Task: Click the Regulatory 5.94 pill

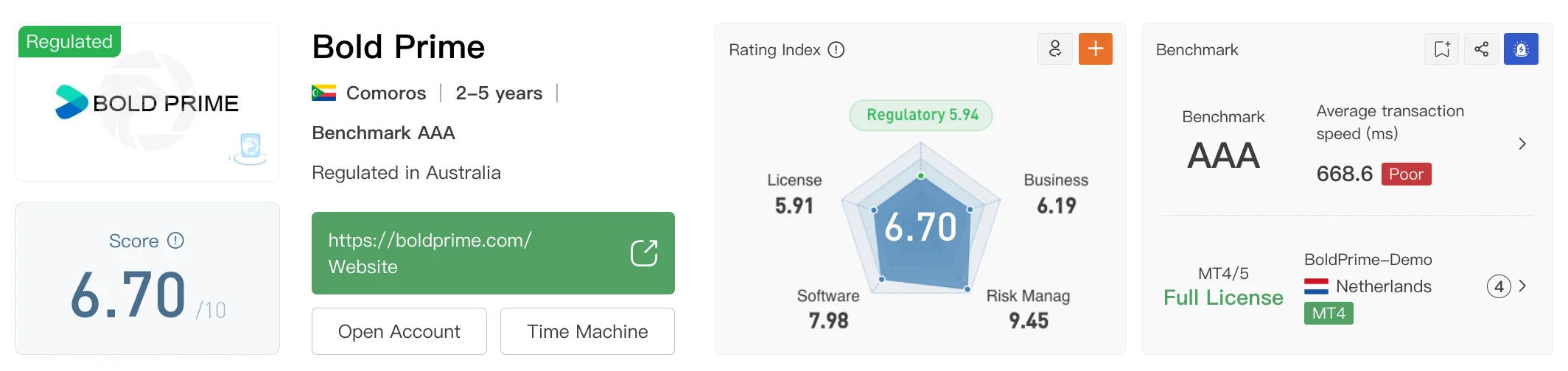Action: [921, 116]
